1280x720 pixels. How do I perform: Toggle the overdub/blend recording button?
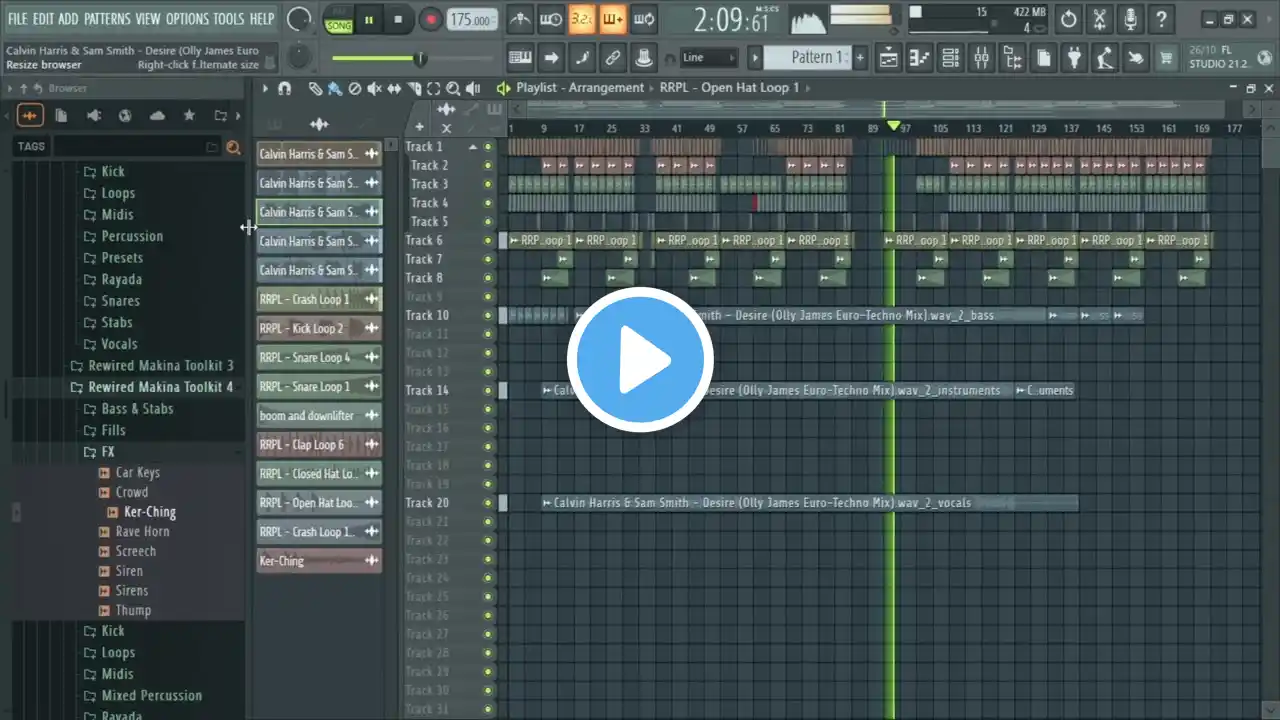click(612, 19)
